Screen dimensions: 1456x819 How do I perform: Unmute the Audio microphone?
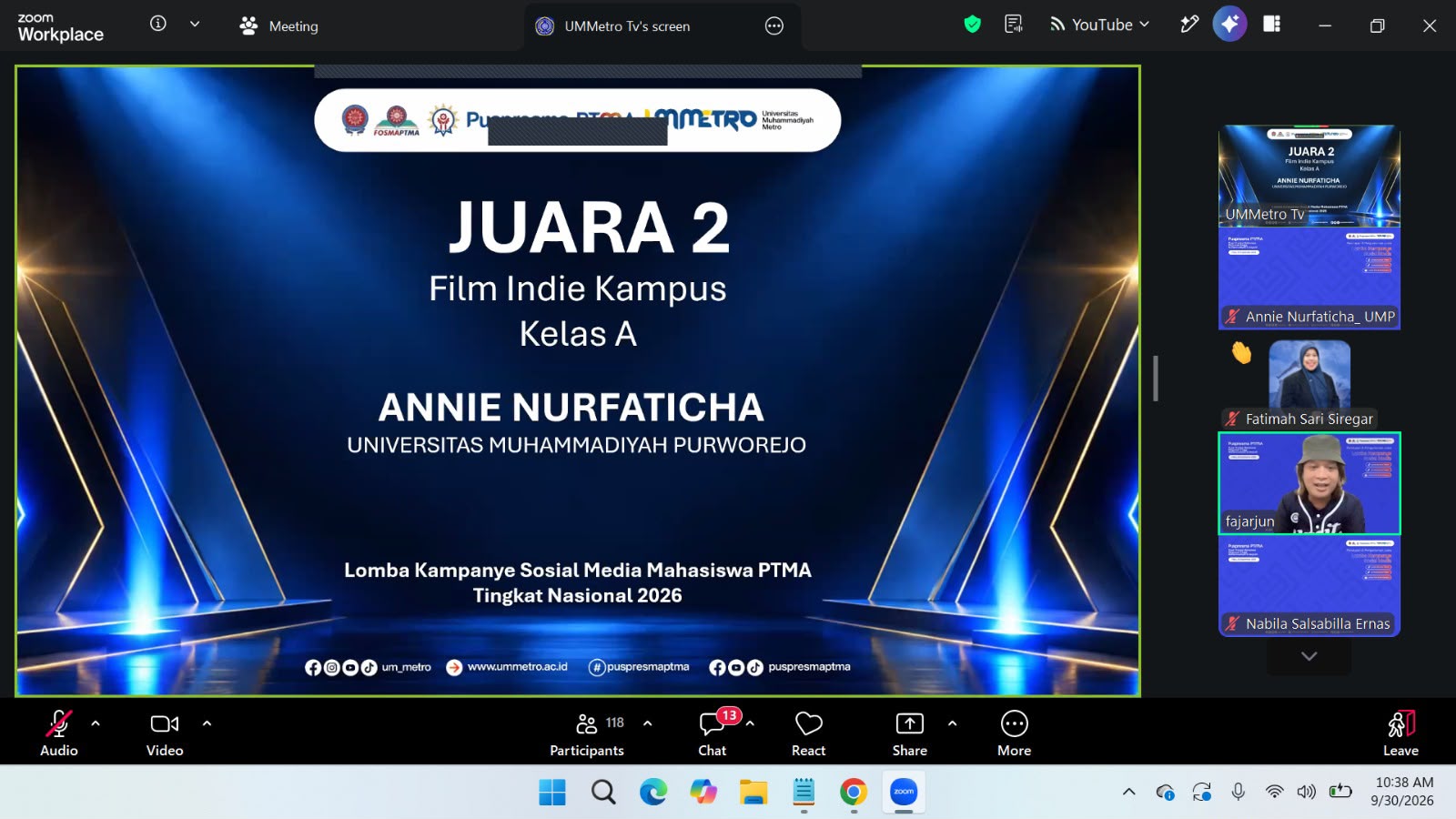pos(59,733)
